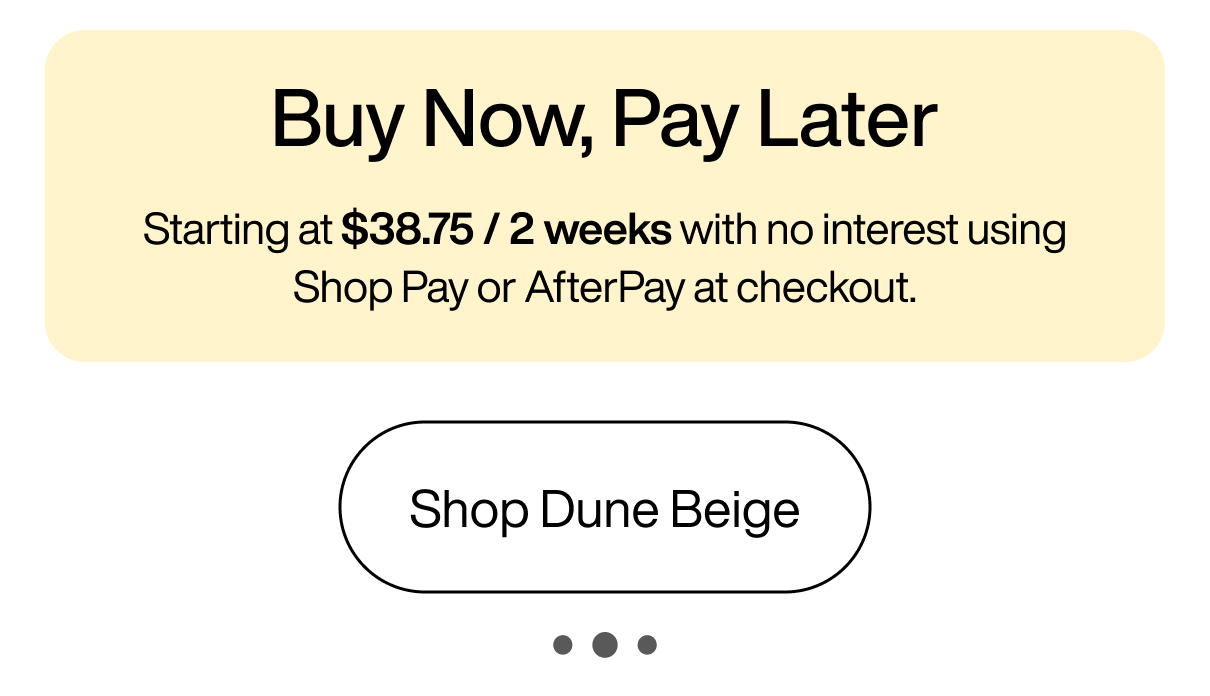Image resolution: width=1210 pixels, height=696 pixels.
Task: Click the active slide position indicator
Action: [604, 644]
